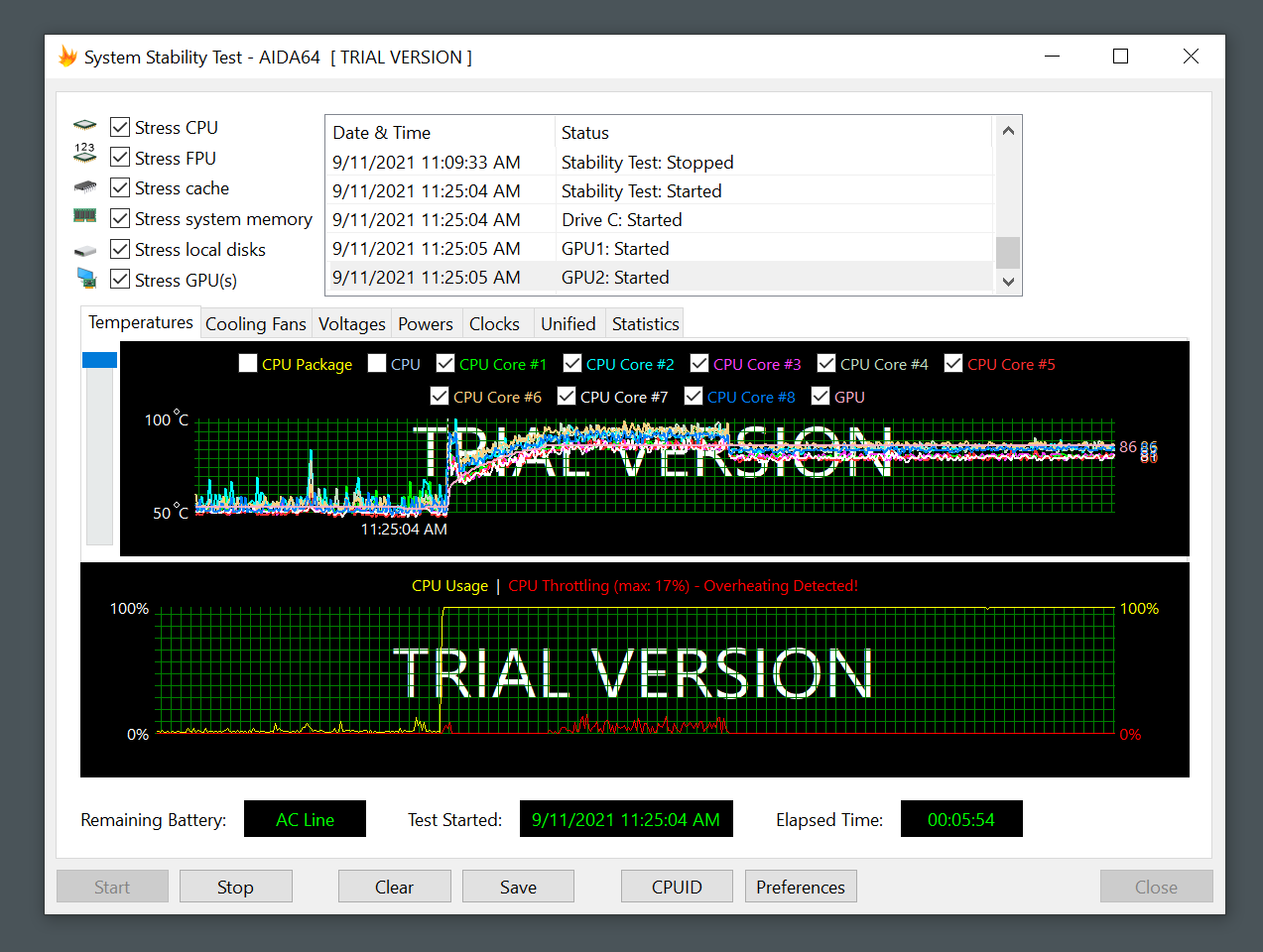The width and height of the screenshot is (1263, 952).
Task: Open the CPUID panel
Action: coord(677,887)
